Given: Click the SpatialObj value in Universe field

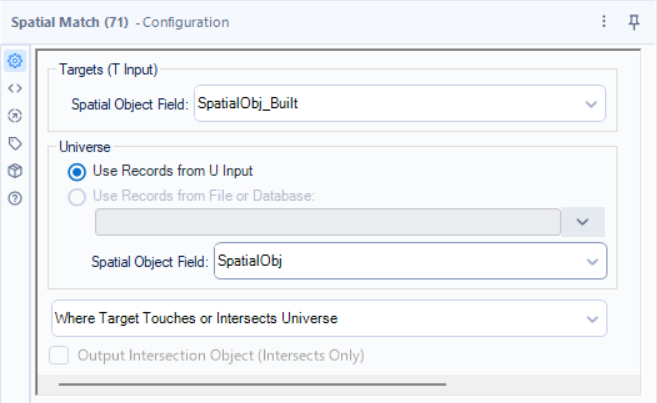Looking at the screenshot, I should pos(250,261).
